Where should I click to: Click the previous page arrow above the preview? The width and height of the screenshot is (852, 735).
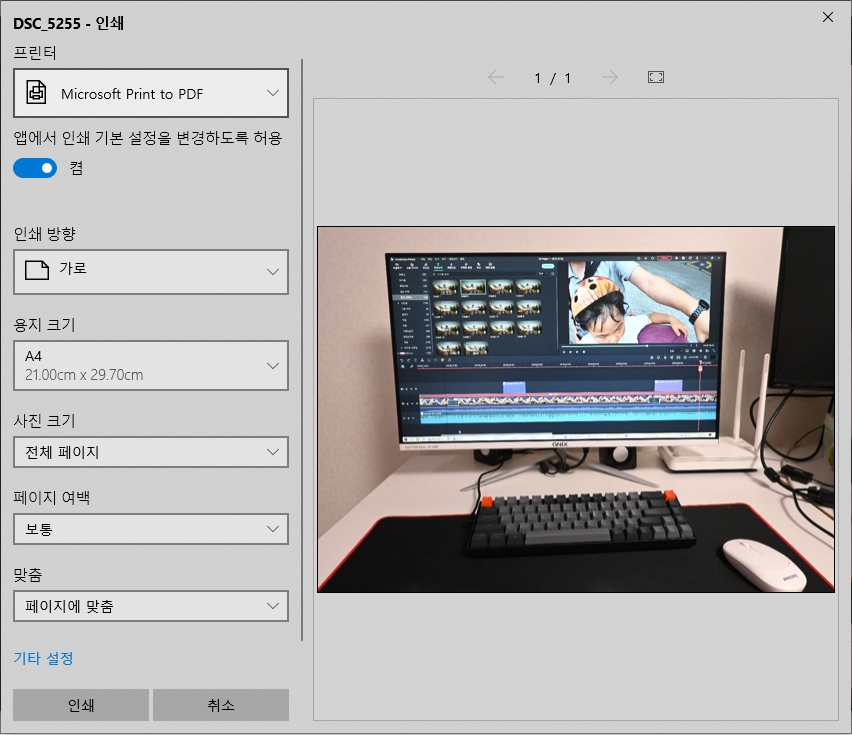(496, 77)
